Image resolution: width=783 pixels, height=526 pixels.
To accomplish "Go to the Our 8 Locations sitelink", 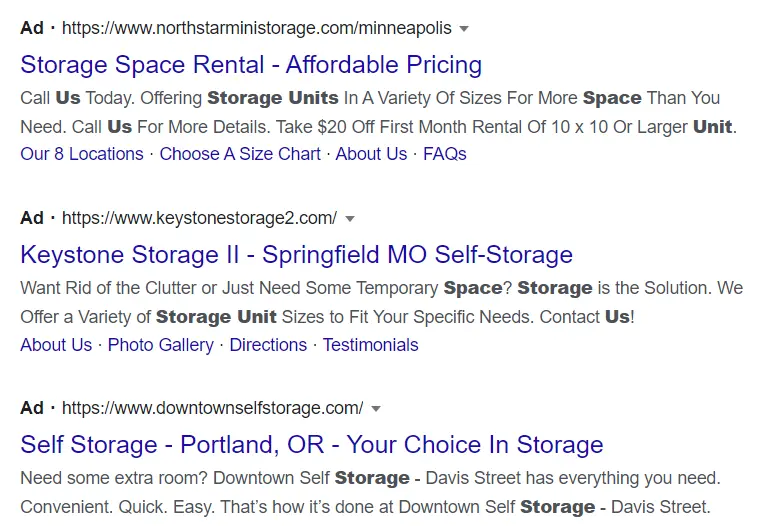I will (x=82, y=154).
